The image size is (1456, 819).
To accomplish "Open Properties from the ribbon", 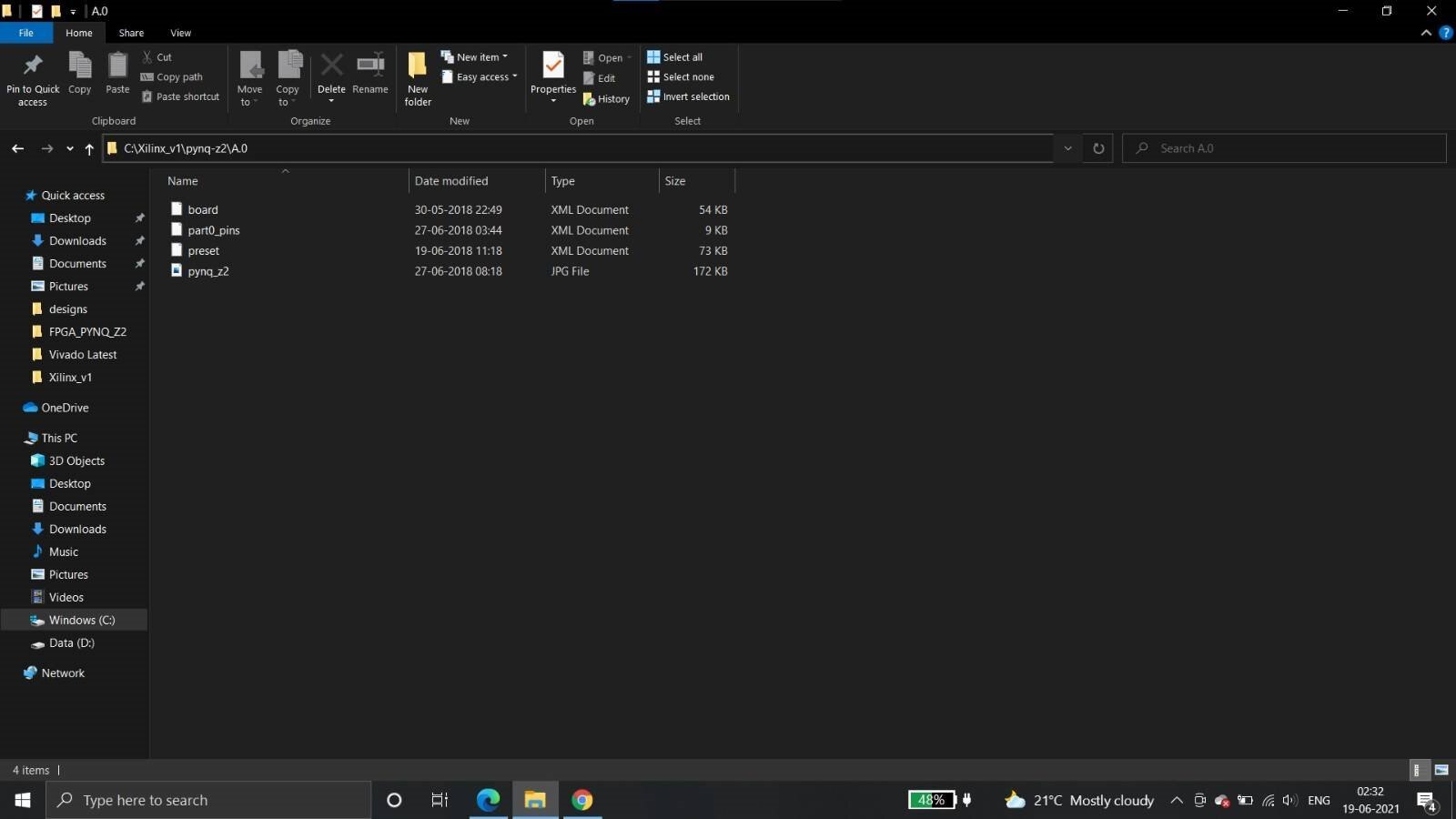I will (553, 66).
